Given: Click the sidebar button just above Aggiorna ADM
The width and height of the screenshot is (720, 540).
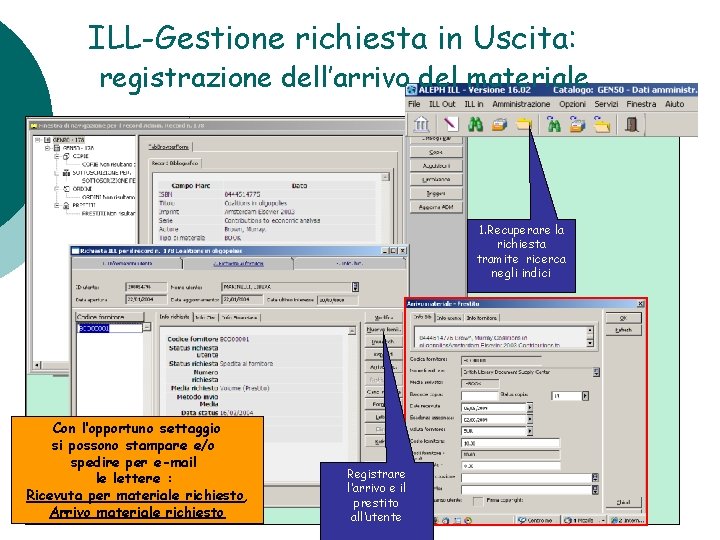Looking at the screenshot, I should point(436,193).
